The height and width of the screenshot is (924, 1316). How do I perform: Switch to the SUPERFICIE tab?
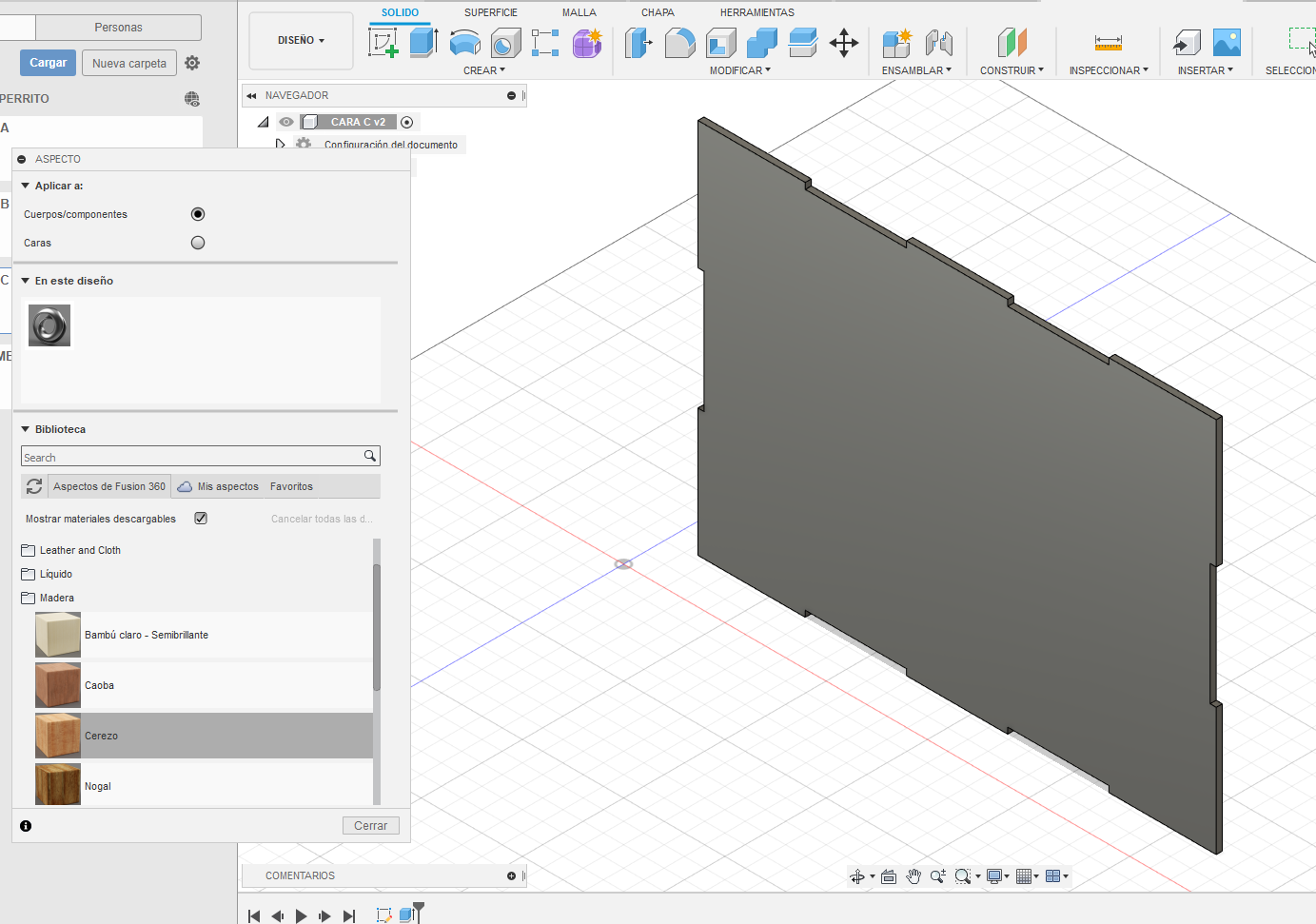(491, 12)
